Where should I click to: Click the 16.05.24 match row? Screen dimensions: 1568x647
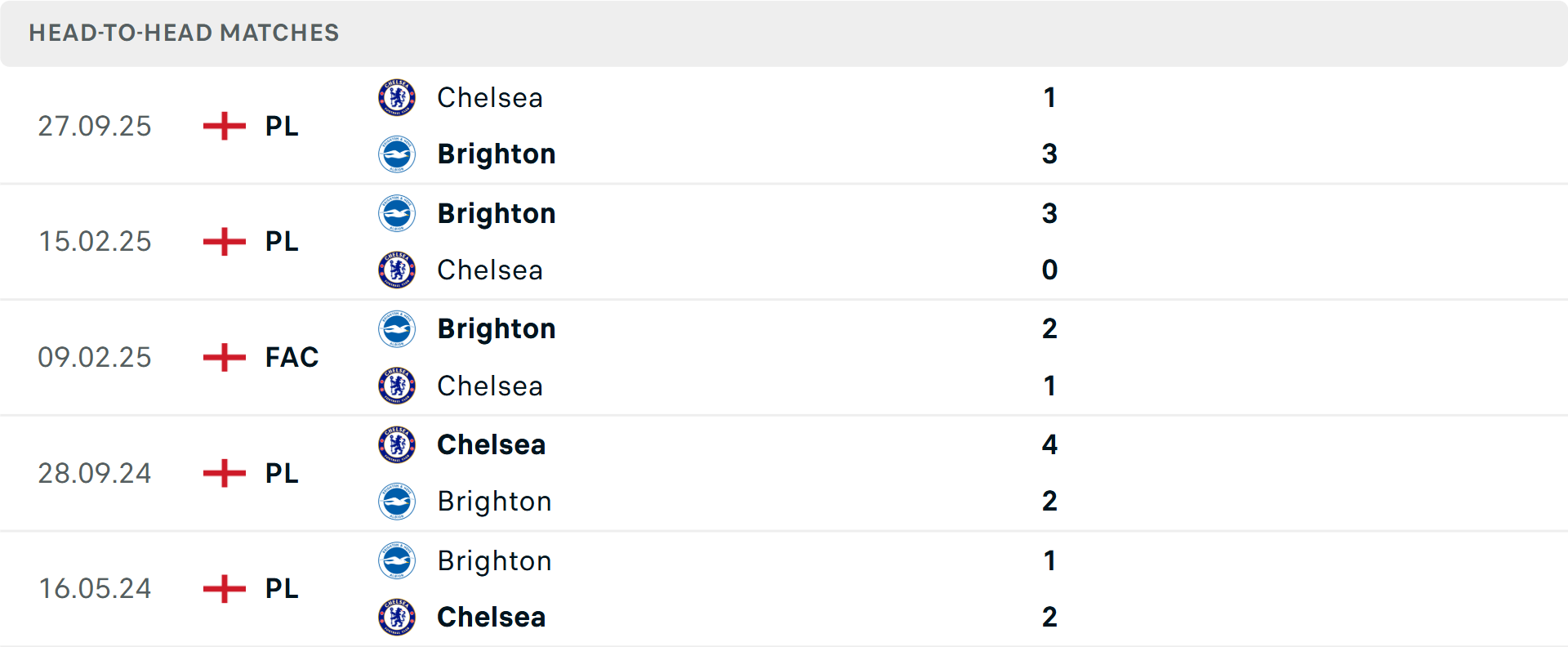tap(784, 589)
